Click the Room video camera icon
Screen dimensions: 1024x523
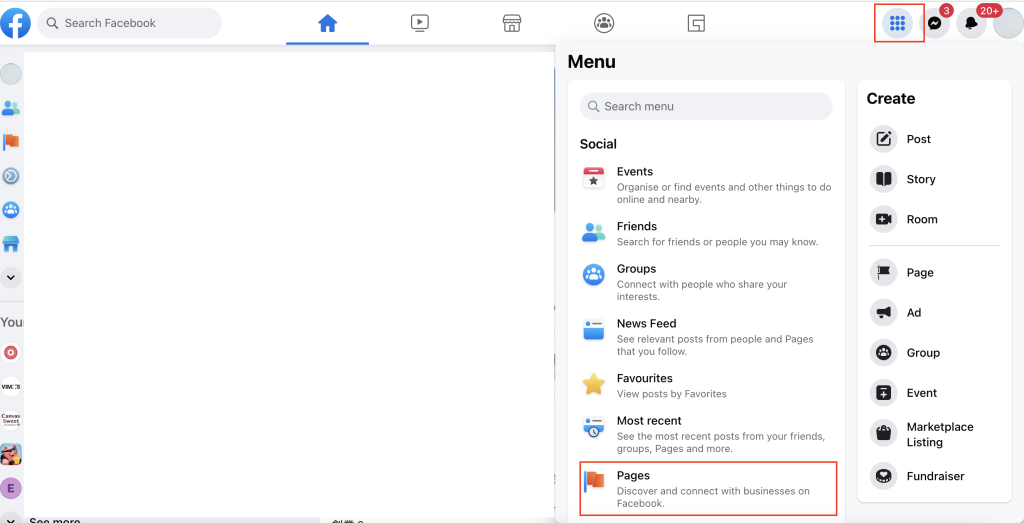(x=884, y=219)
